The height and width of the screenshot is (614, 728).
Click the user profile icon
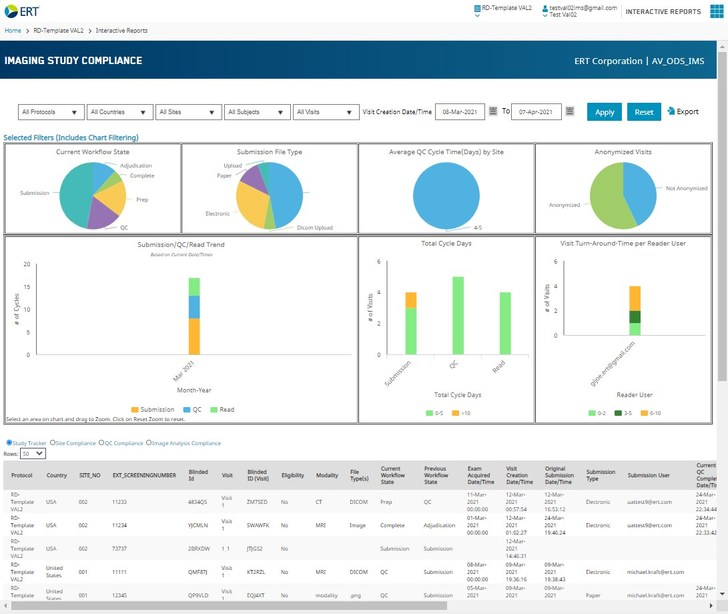(x=545, y=8)
